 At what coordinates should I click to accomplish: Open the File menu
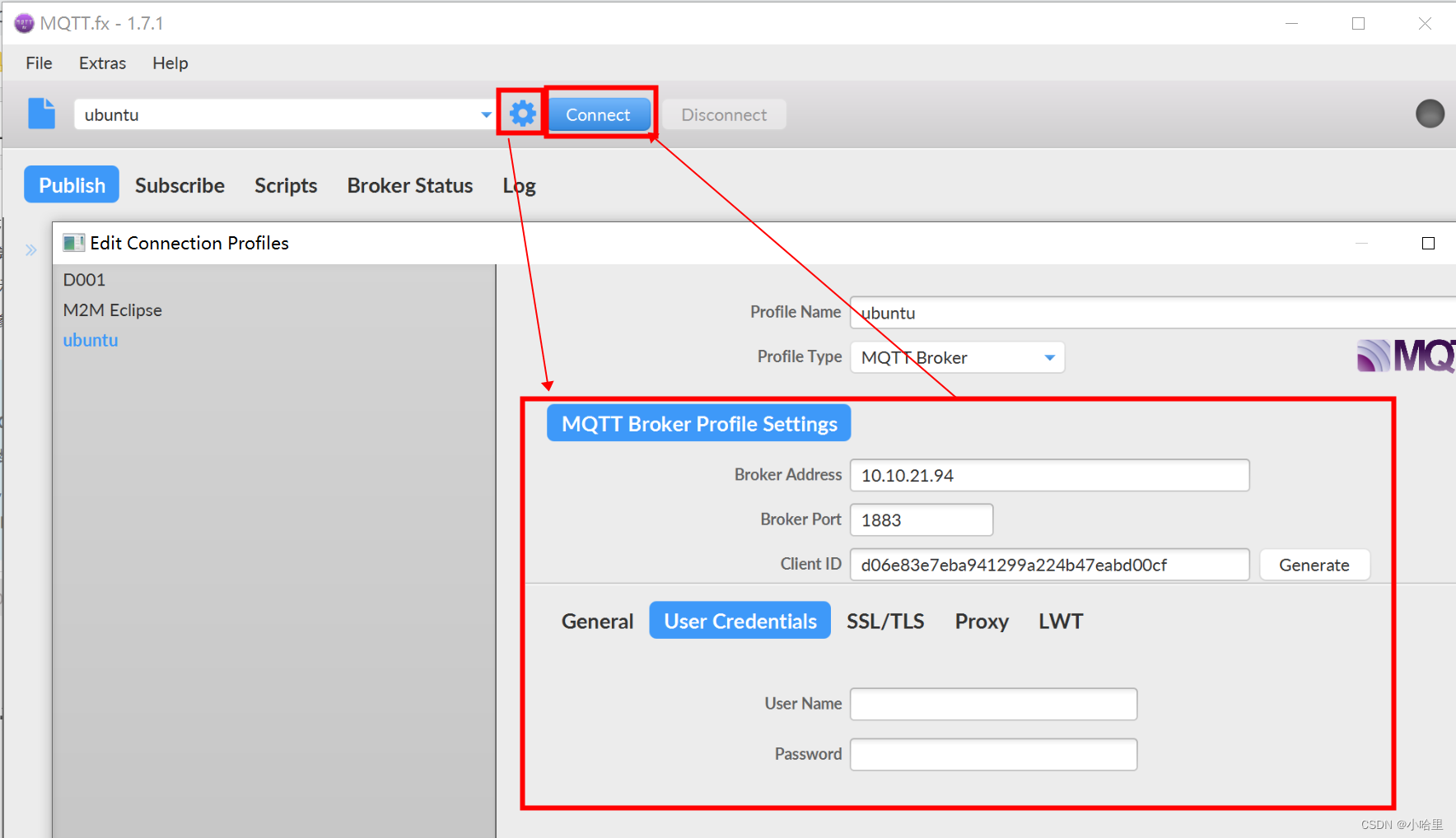click(x=39, y=63)
